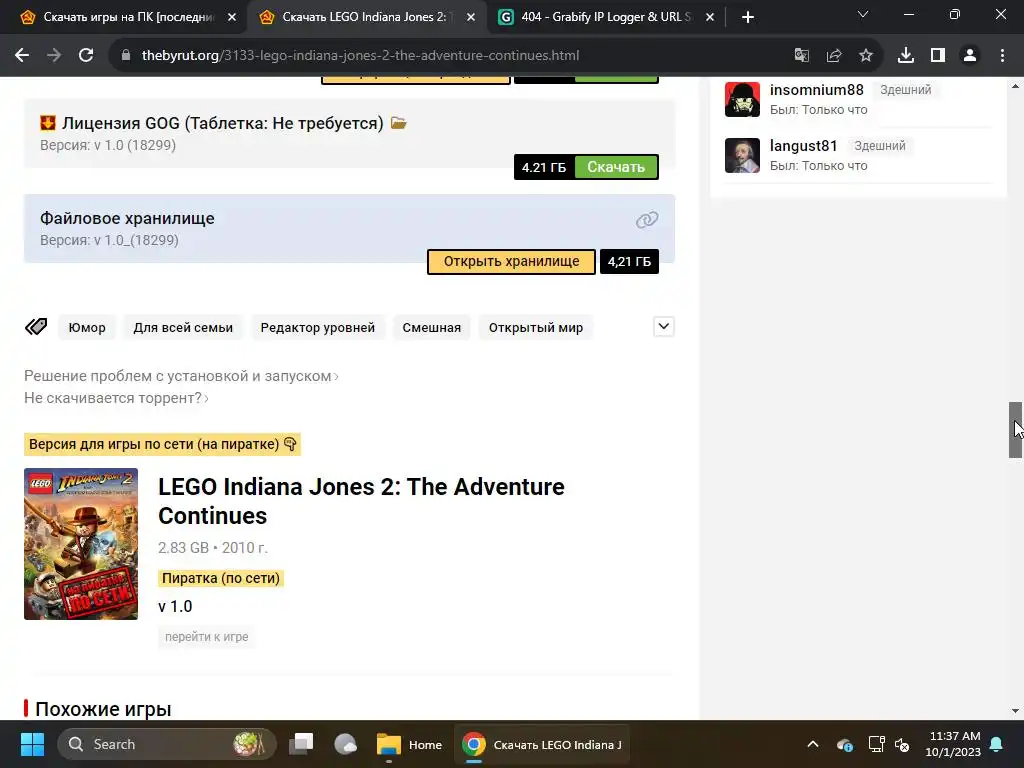
Task: Open the tab search chevron
Action: [x=863, y=14]
